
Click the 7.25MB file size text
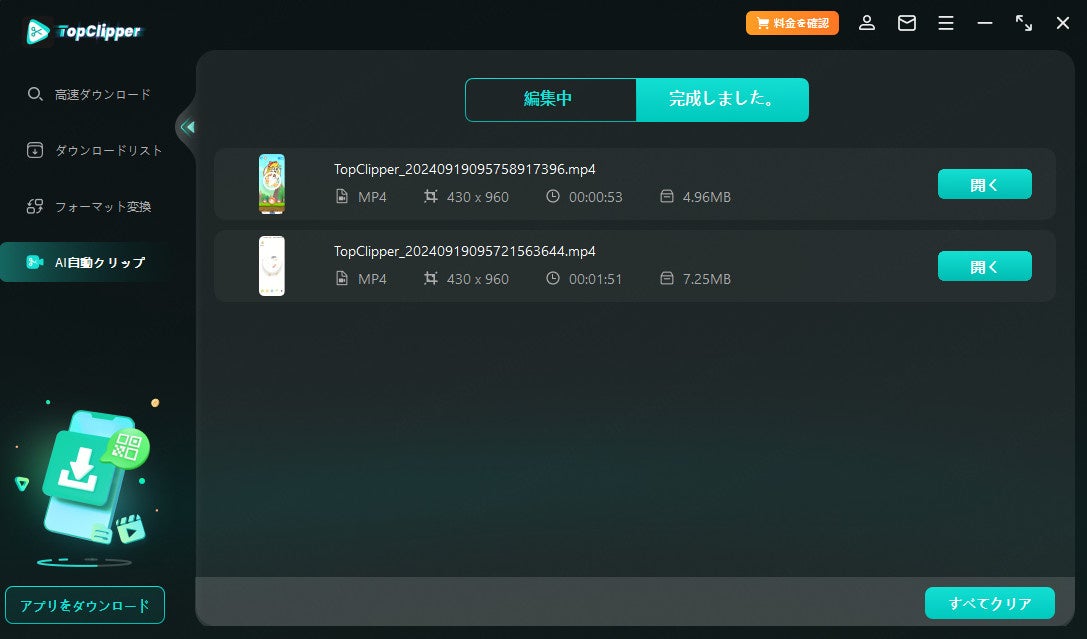706,279
